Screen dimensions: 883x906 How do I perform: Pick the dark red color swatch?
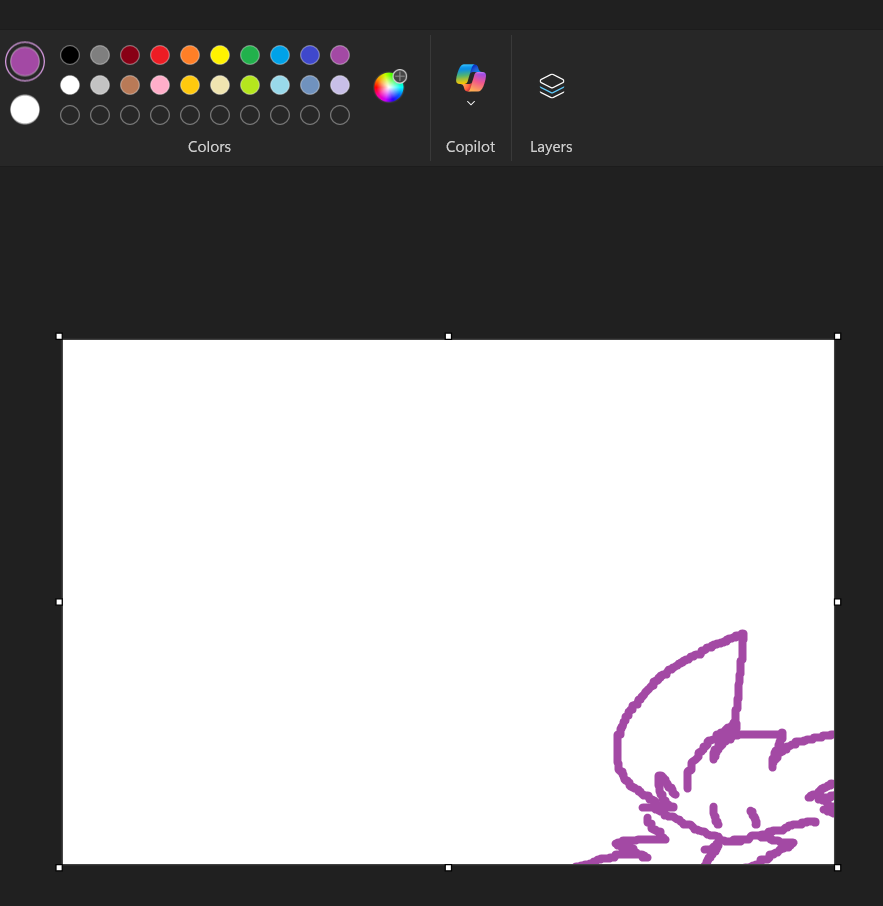(x=130, y=55)
